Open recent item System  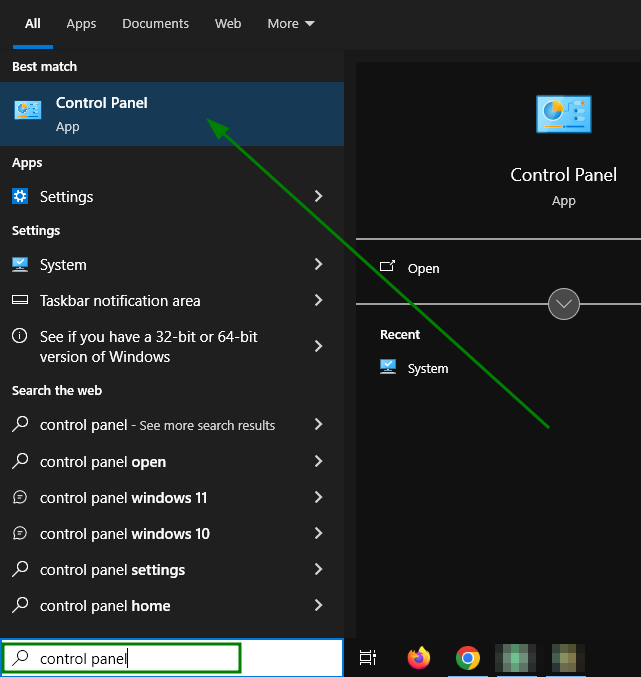[428, 369]
